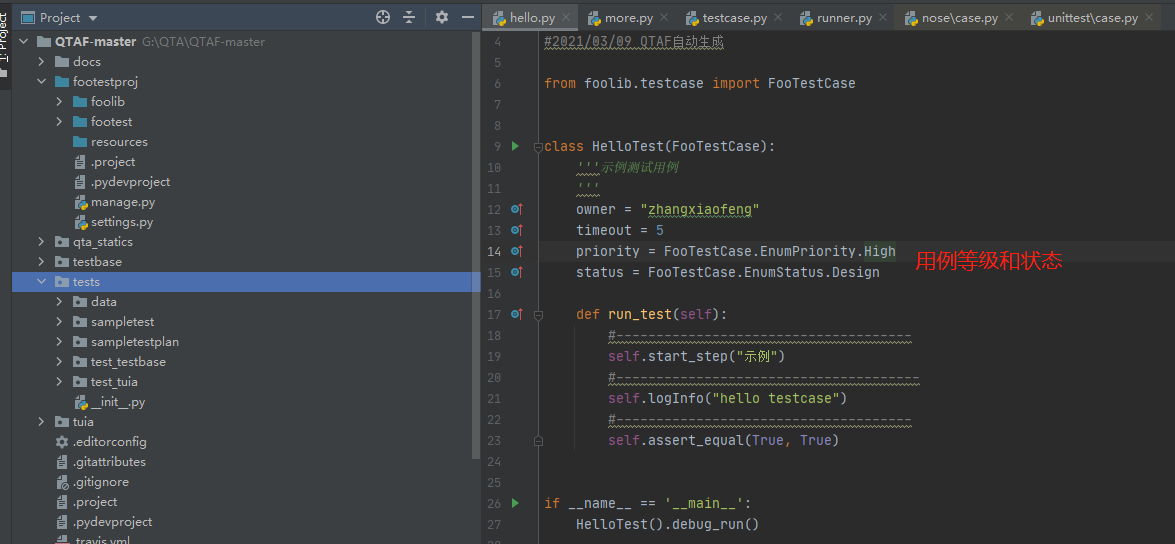Viewport: 1175px width, 544px height.
Task: Click the collapse all icon in Project panel
Action: (x=409, y=17)
